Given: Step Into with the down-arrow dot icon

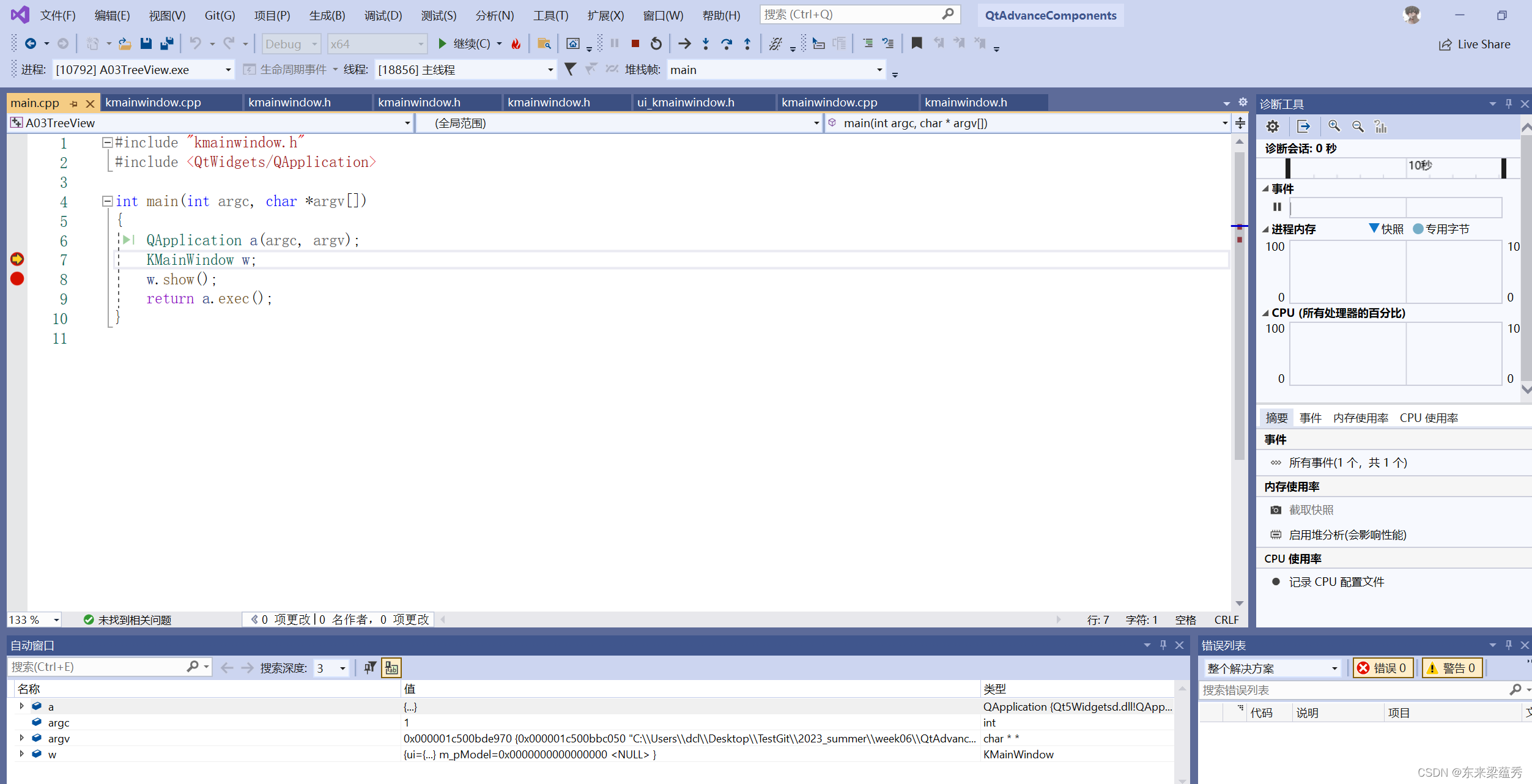Looking at the screenshot, I should tap(706, 43).
